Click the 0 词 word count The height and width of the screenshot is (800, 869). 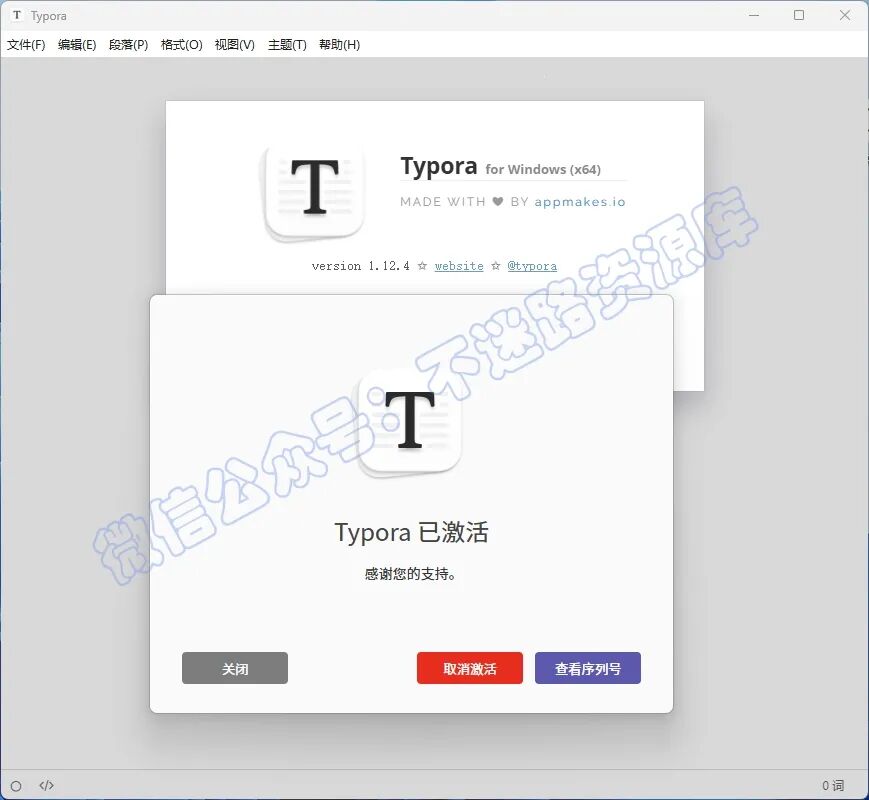833,786
